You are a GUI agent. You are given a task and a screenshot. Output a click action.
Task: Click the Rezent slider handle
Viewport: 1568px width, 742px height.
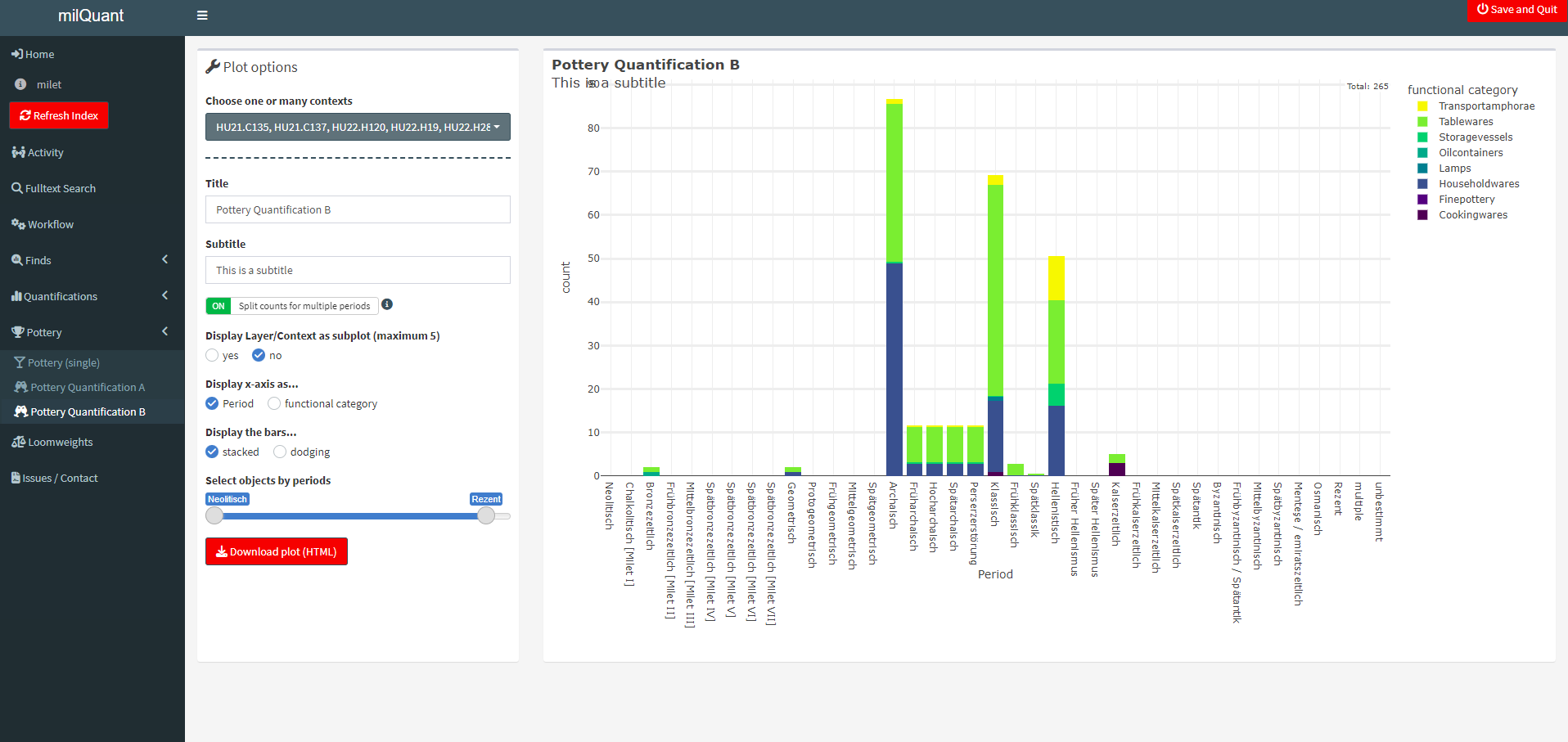pos(486,515)
